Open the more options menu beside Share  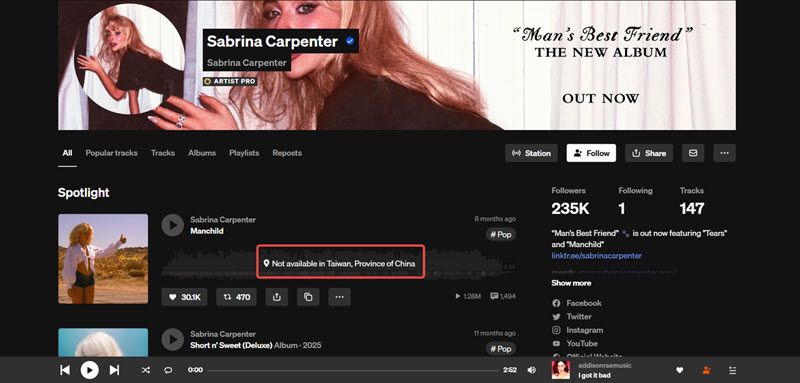tap(724, 153)
